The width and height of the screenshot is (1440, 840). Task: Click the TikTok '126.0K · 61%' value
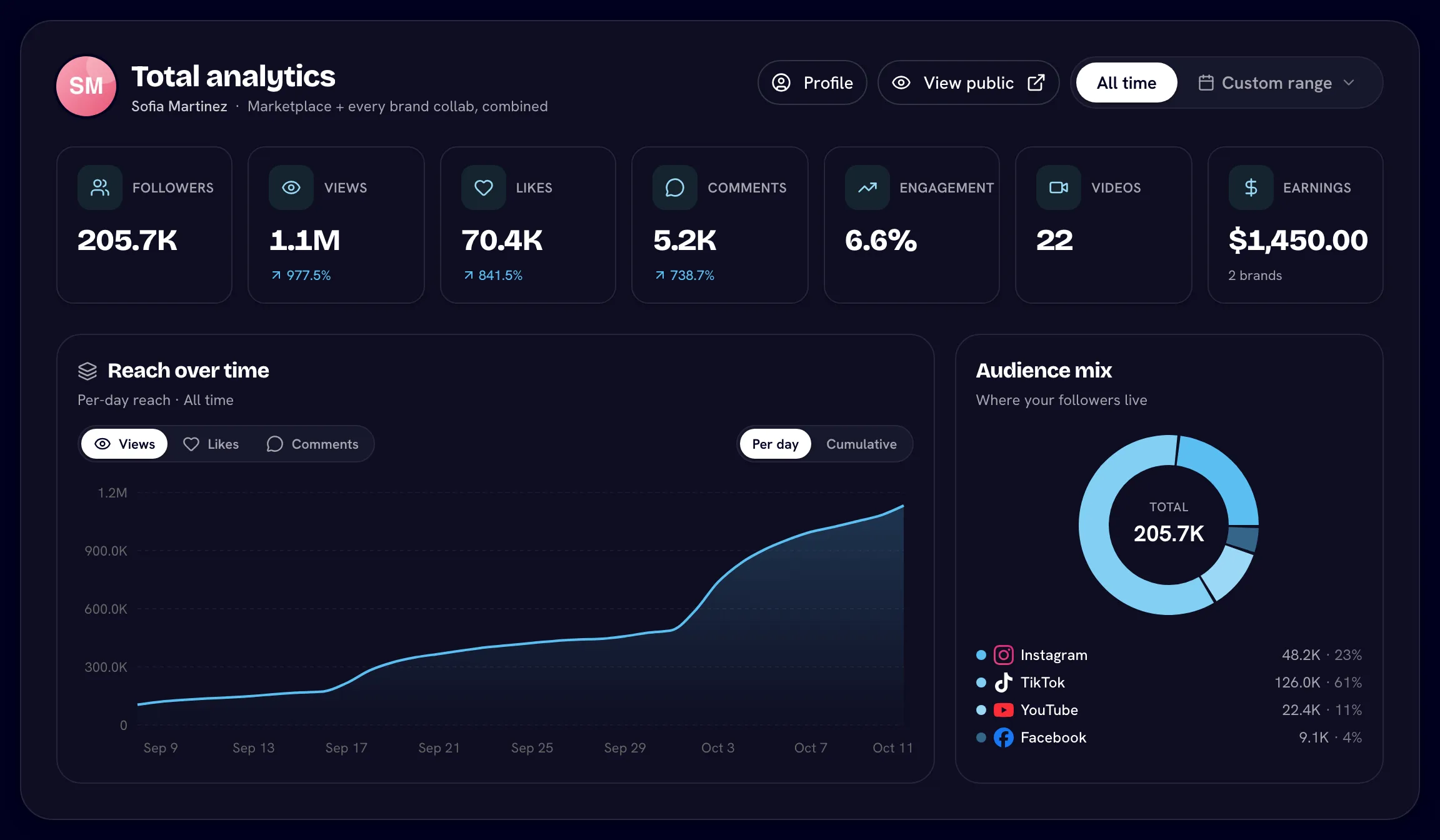coord(1318,682)
